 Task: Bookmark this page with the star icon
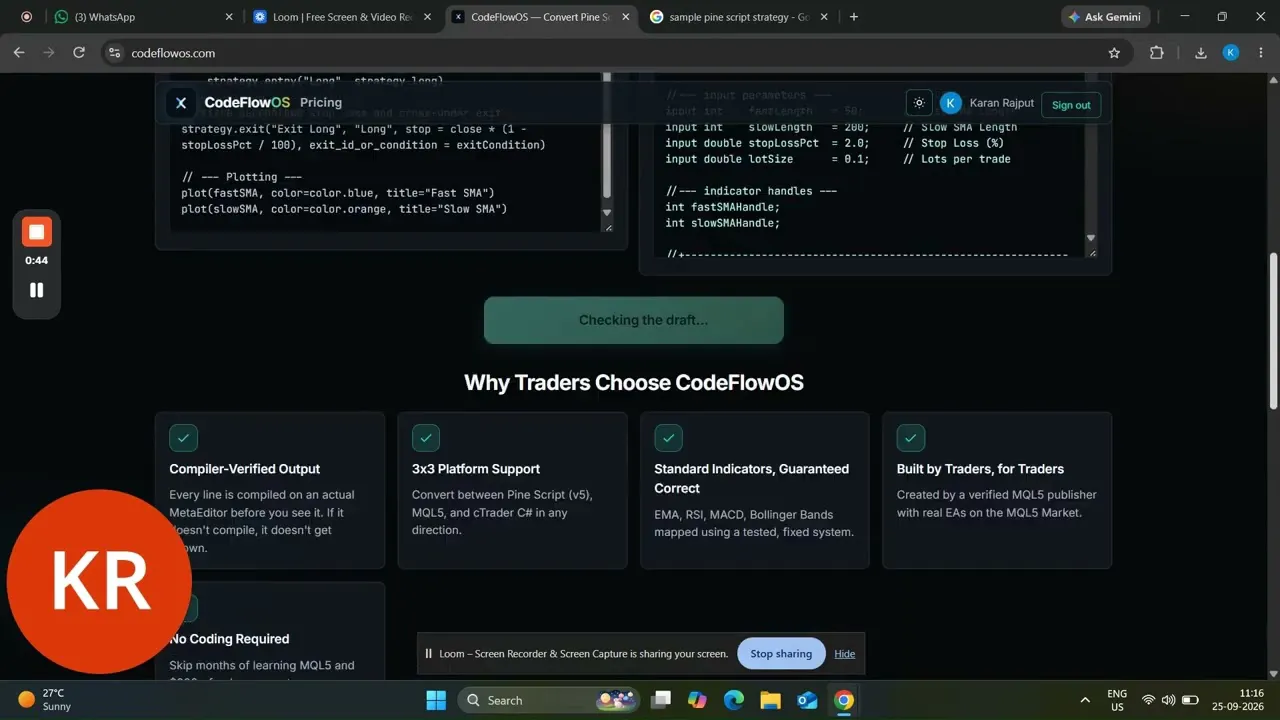click(x=1114, y=53)
